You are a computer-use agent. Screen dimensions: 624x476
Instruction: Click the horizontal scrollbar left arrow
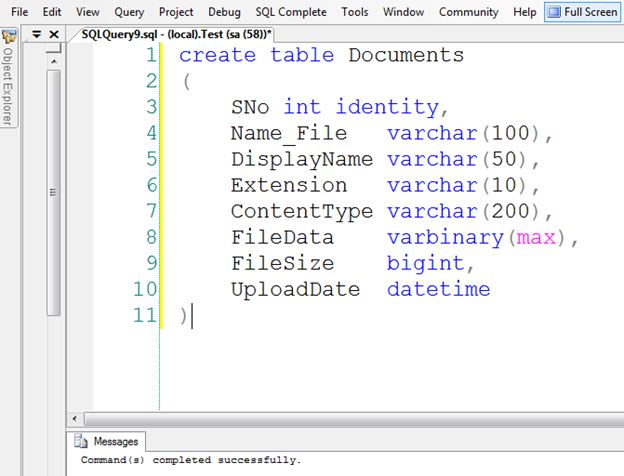(74, 418)
